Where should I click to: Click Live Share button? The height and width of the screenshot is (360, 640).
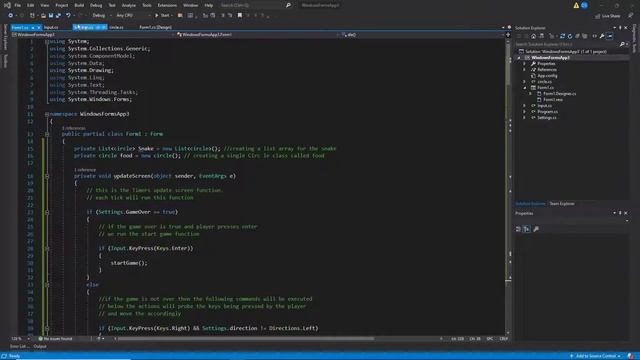607,16
